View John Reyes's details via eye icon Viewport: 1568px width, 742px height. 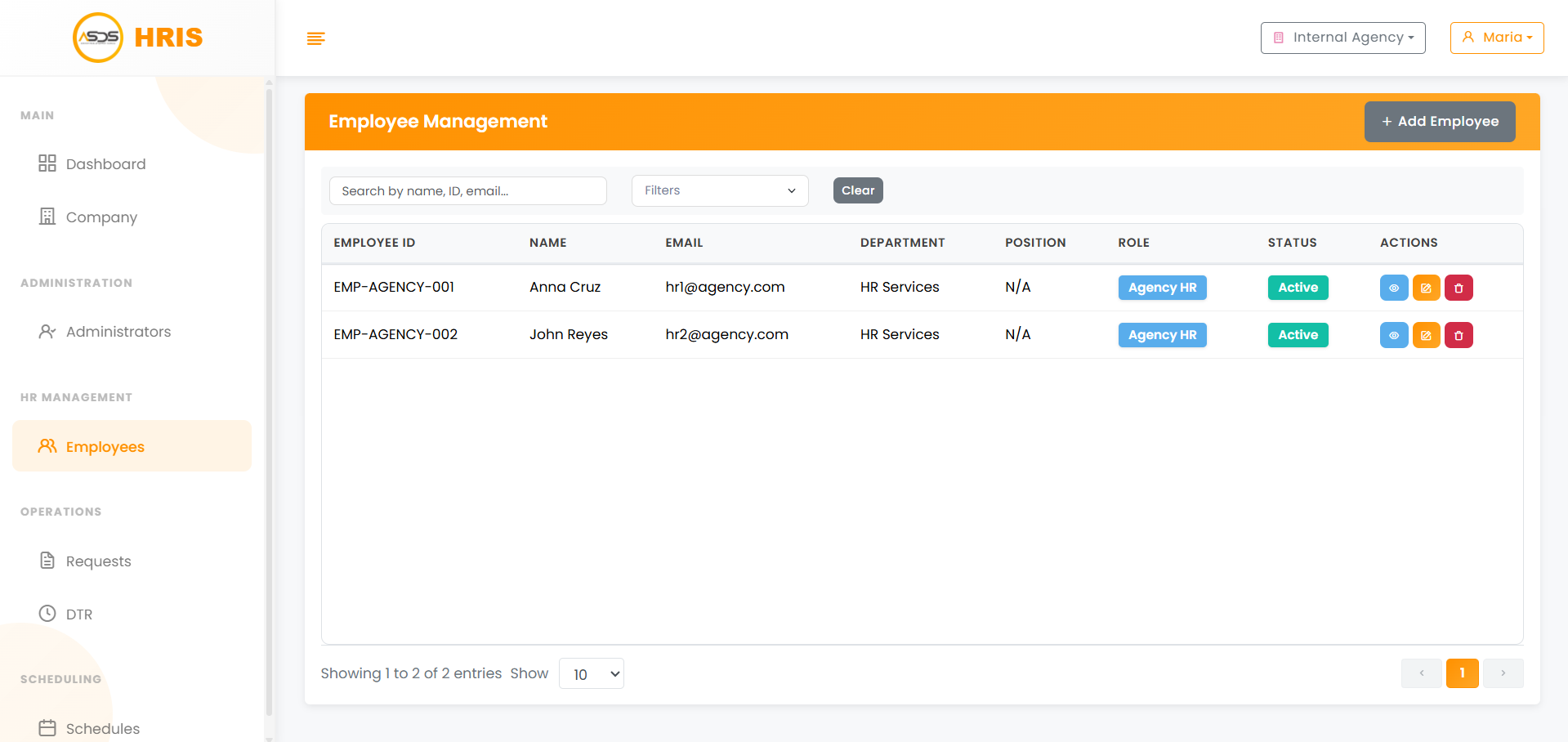coord(1393,335)
